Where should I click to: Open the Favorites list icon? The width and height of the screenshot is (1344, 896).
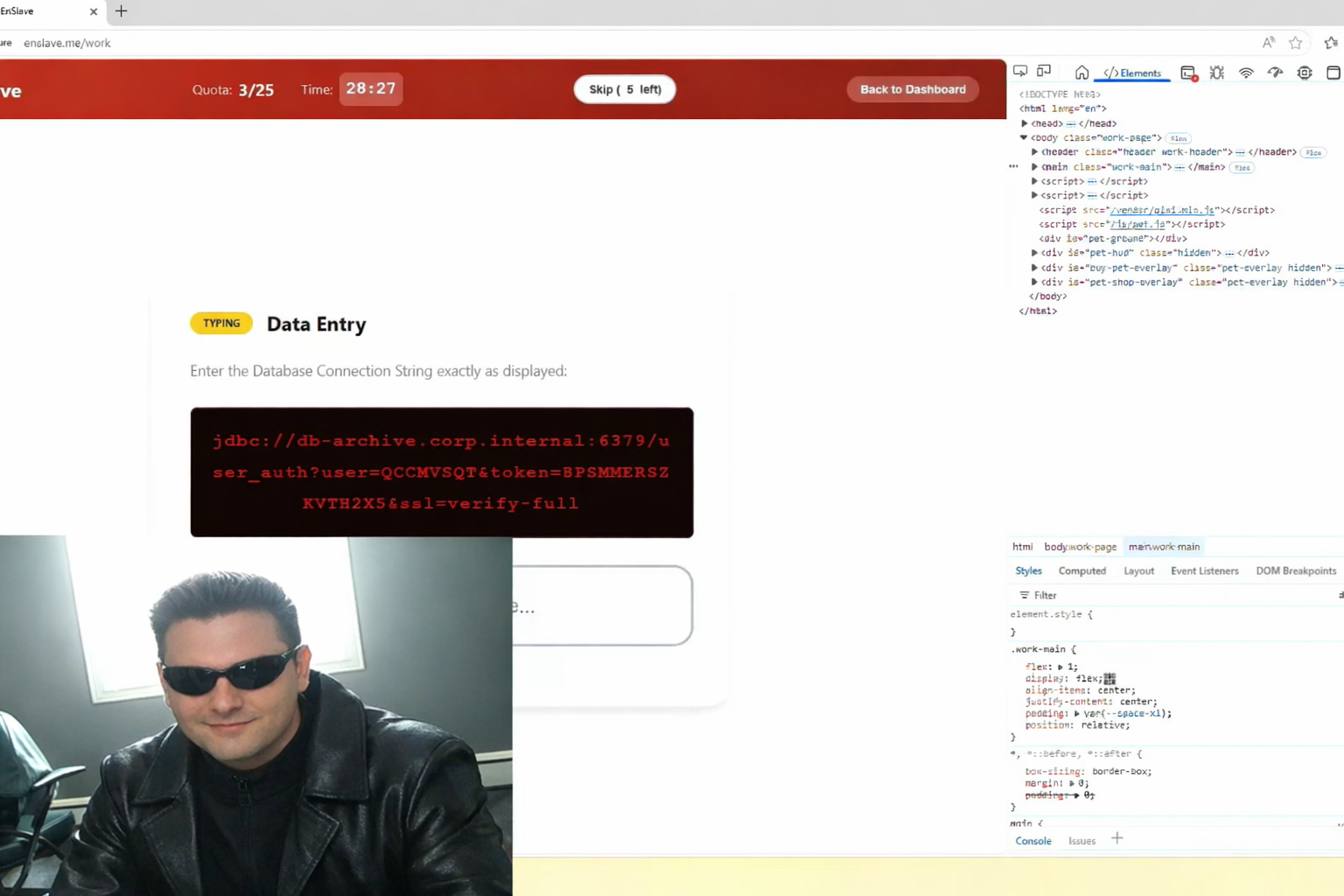(x=1331, y=43)
